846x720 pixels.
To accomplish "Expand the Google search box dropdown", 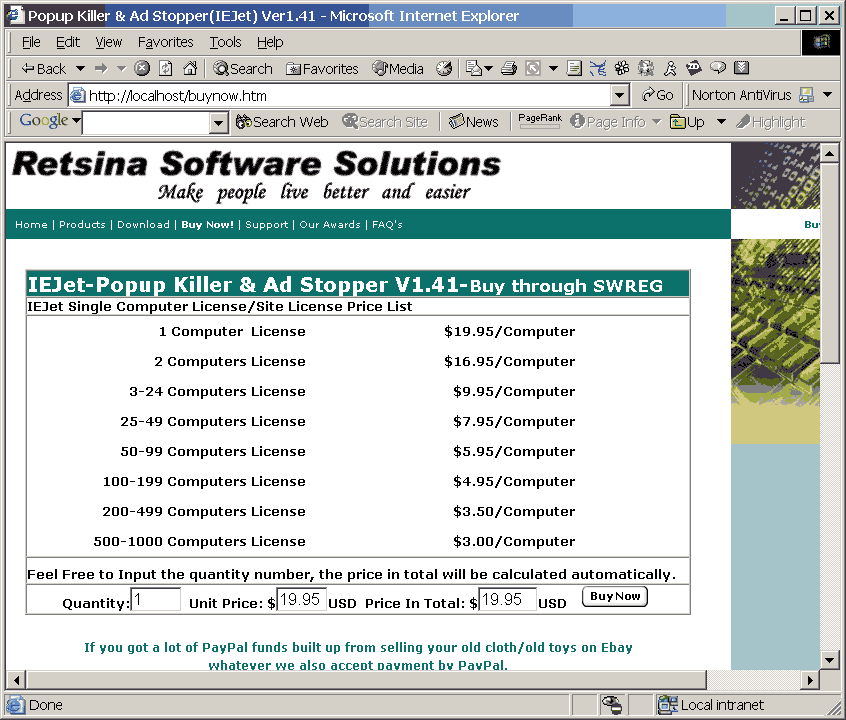I will pos(218,123).
